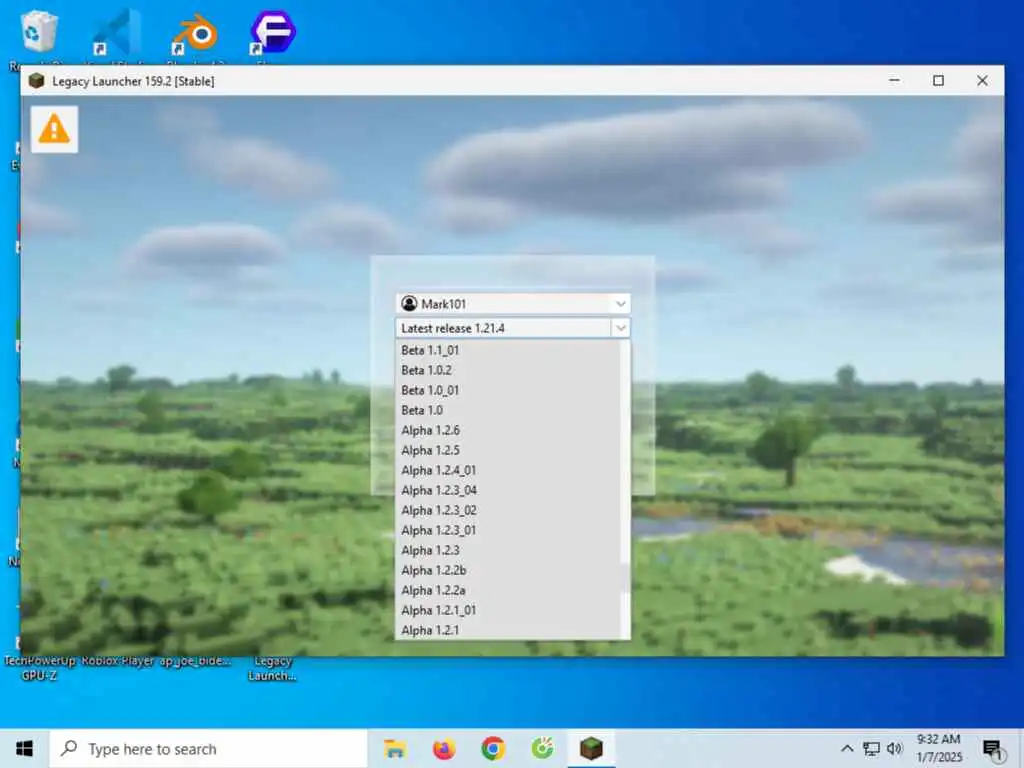Image resolution: width=1024 pixels, height=768 pixels.
Task: Choose Beta 1.0_01 version
Action: (507, 390)
